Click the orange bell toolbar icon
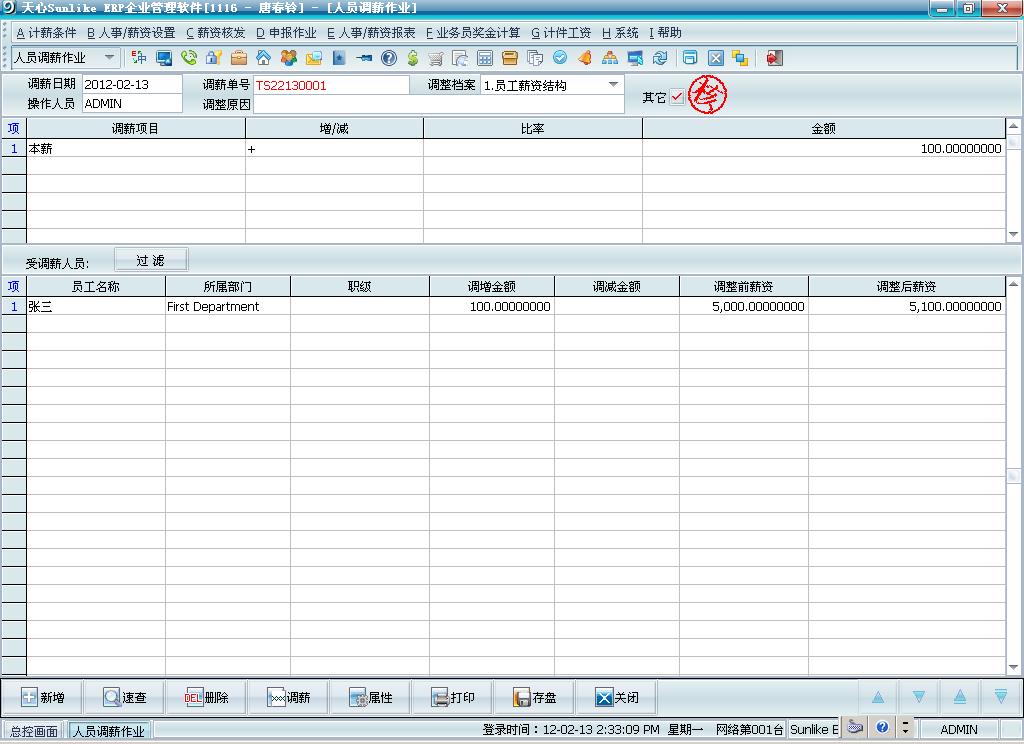Image resolution: width=1024 pixels, height=744 pixels. (585, 58)
